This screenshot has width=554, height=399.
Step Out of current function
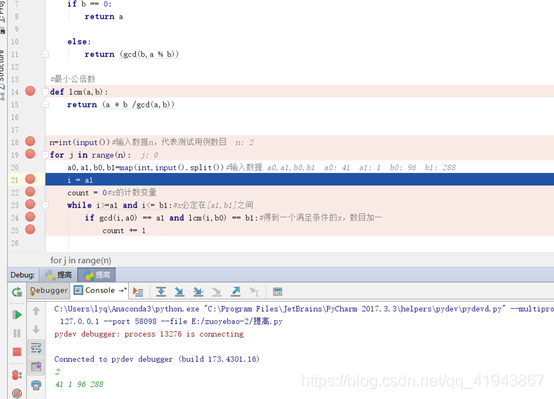click(235, 292)
